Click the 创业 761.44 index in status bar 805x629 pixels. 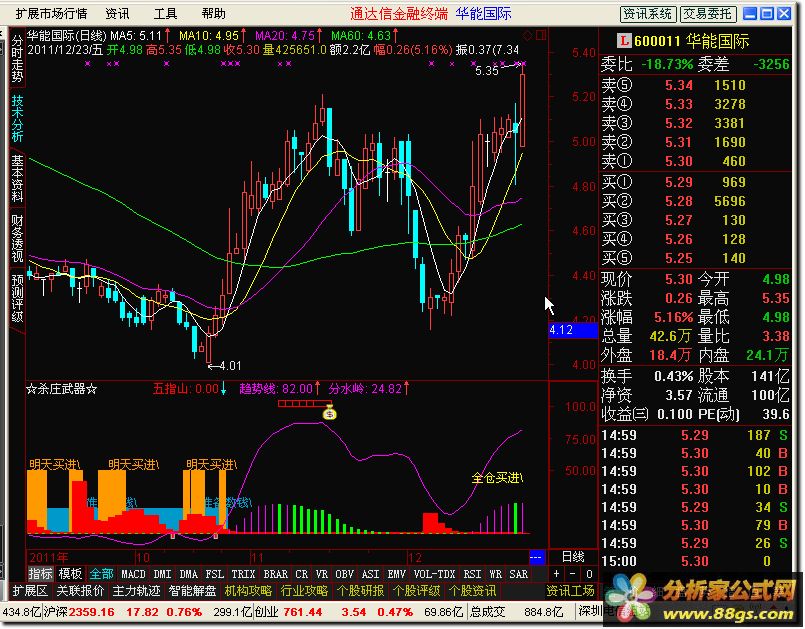pyautogui.click(x=289, y=612)
